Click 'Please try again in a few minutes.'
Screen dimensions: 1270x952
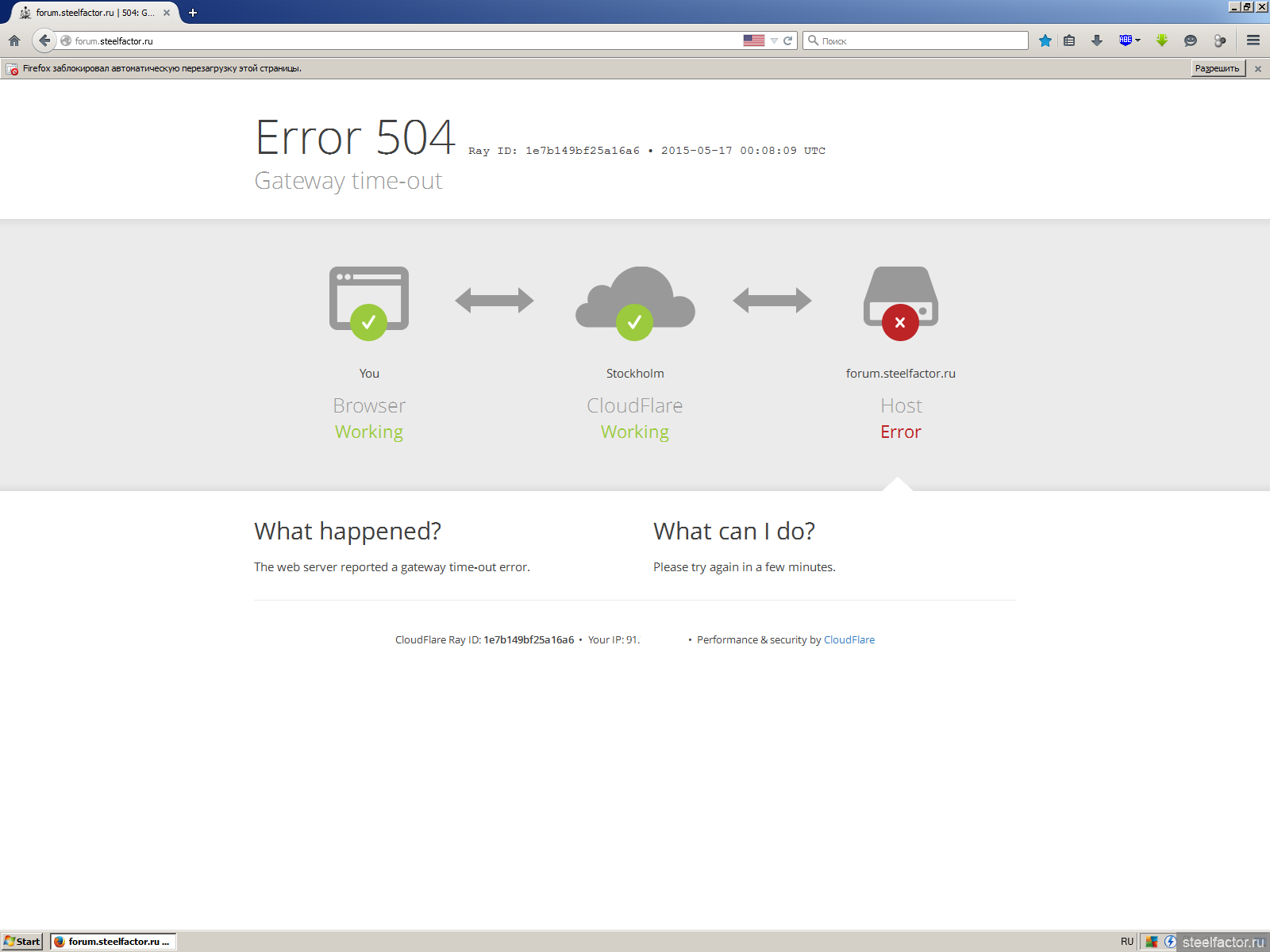(x=745, y=567)
